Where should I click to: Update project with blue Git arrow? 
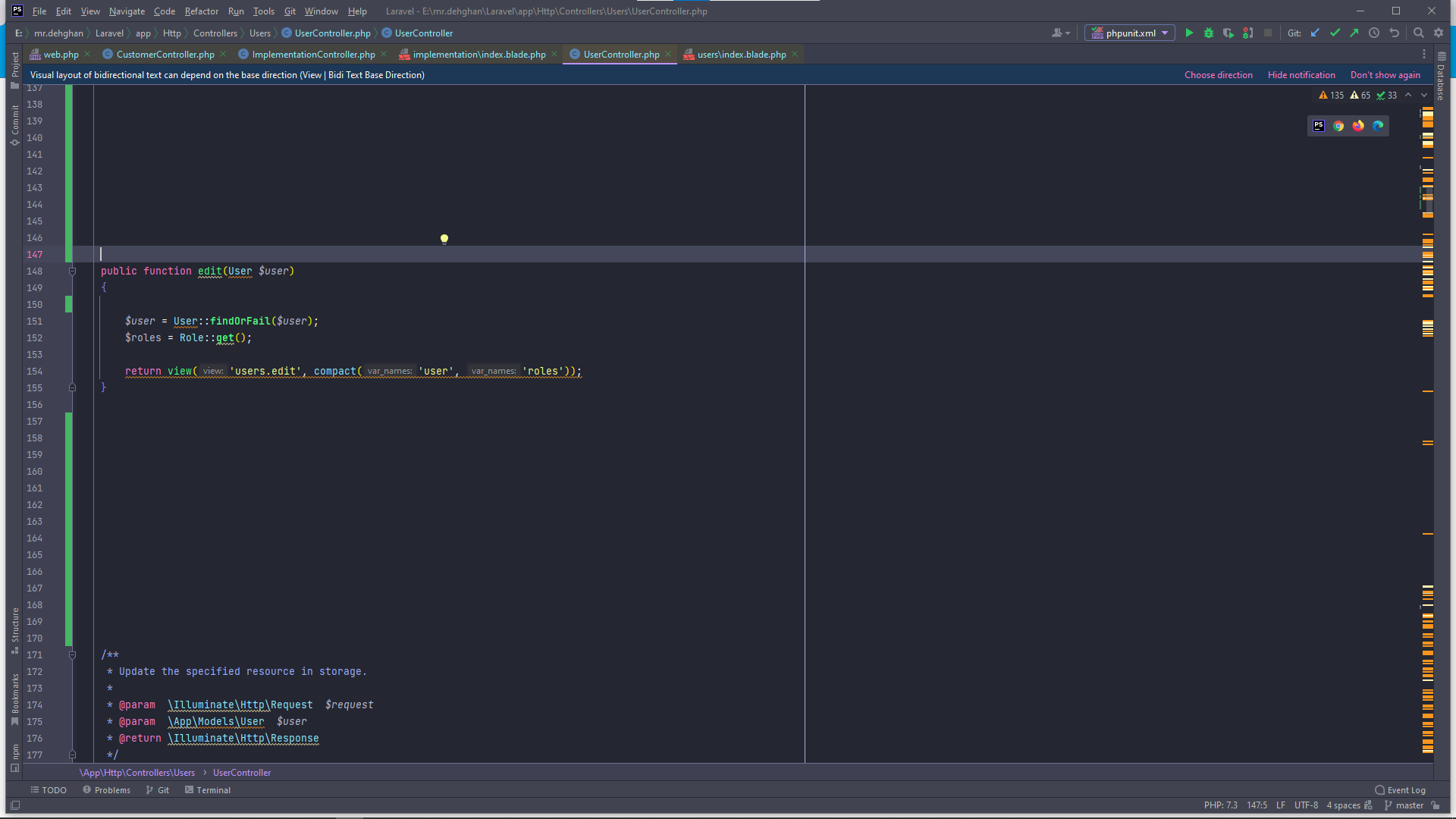1315,33
